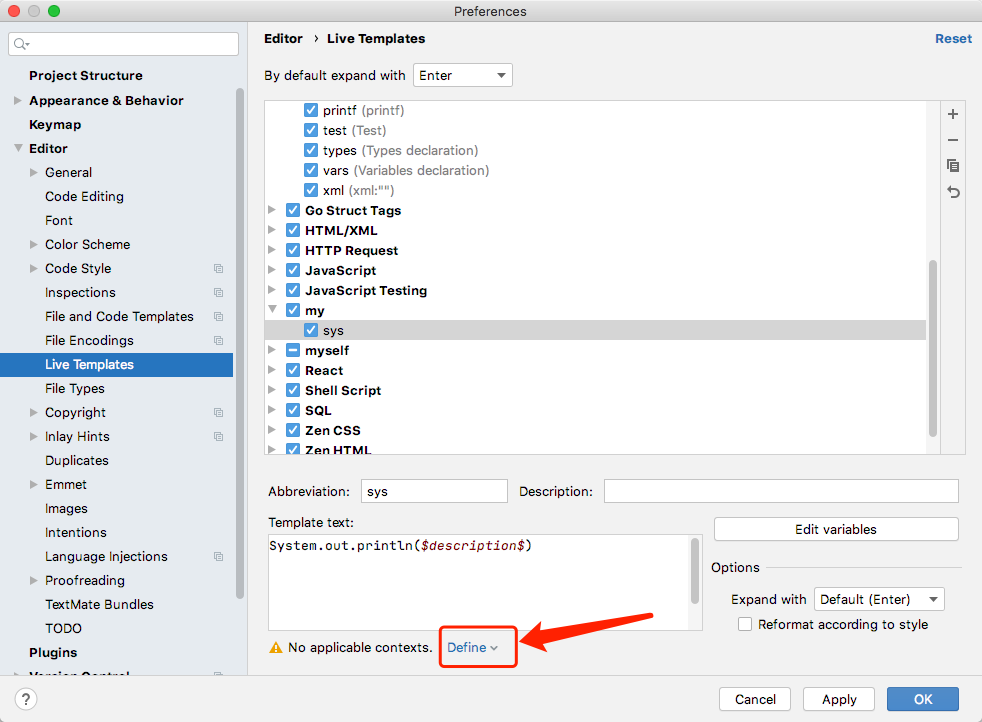Screen dimensions: 982x722
Task: Toggle the myself group partial checkbox
Action: [x=292, y=350]
